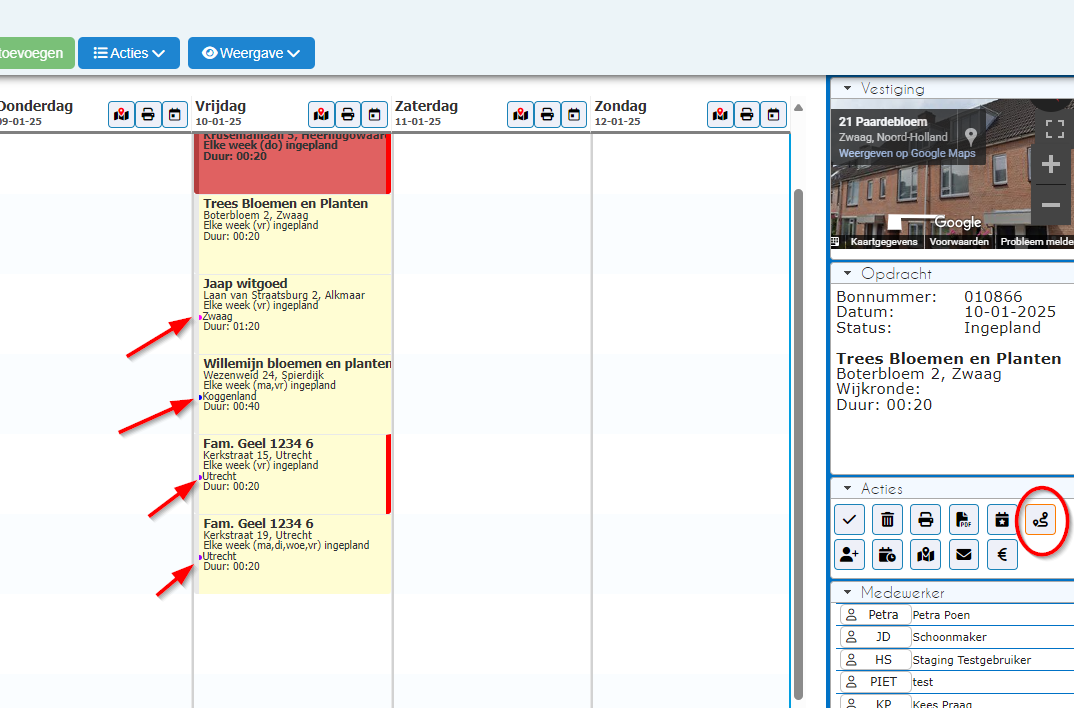Select employee JD Schoonmaker
1074x708 pixels.
[955, 637]
